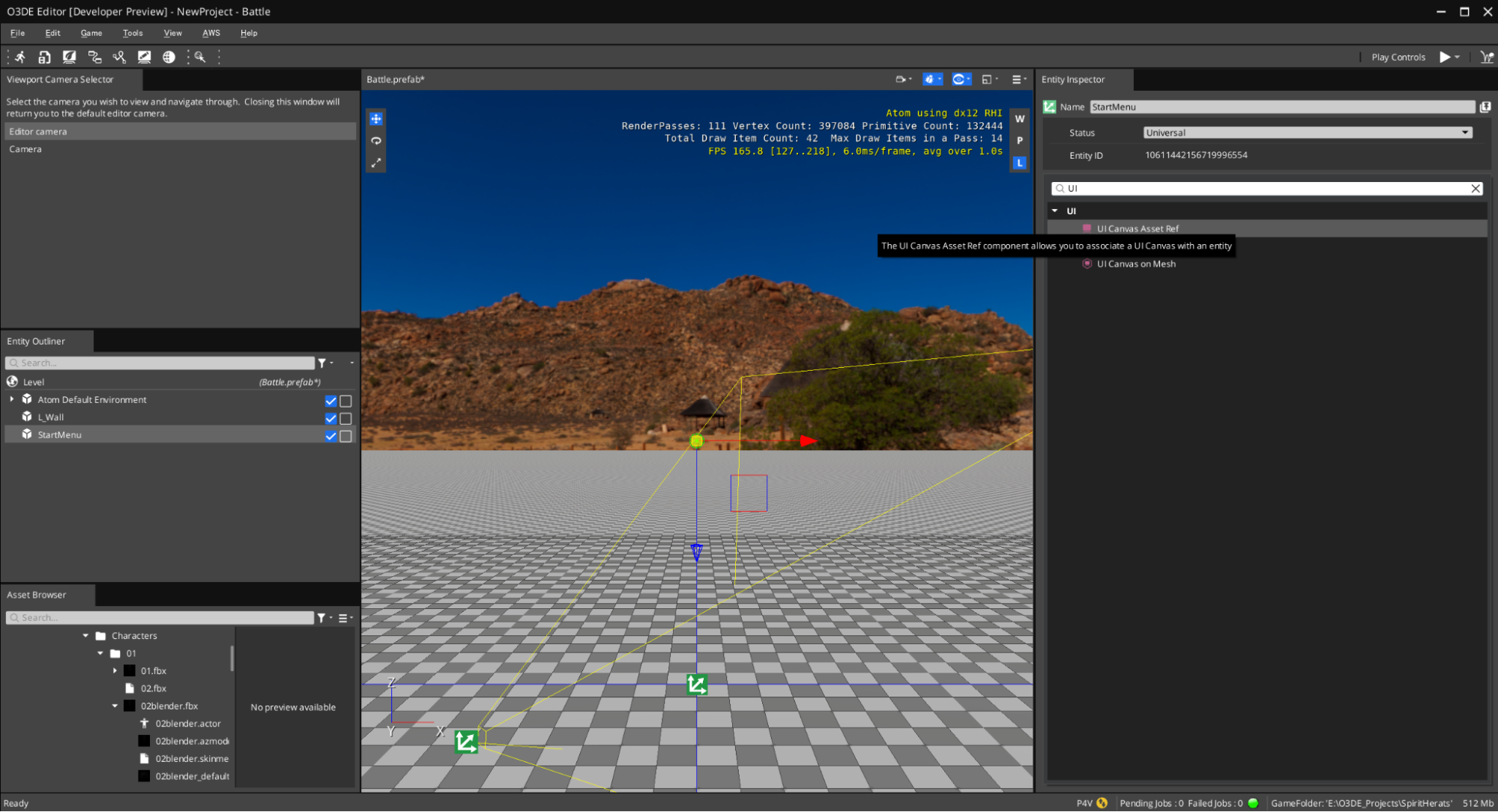Screen dimensions: 1498x812
Task: Open the Trackview path icon in toolbar
Action: point(119,57)
